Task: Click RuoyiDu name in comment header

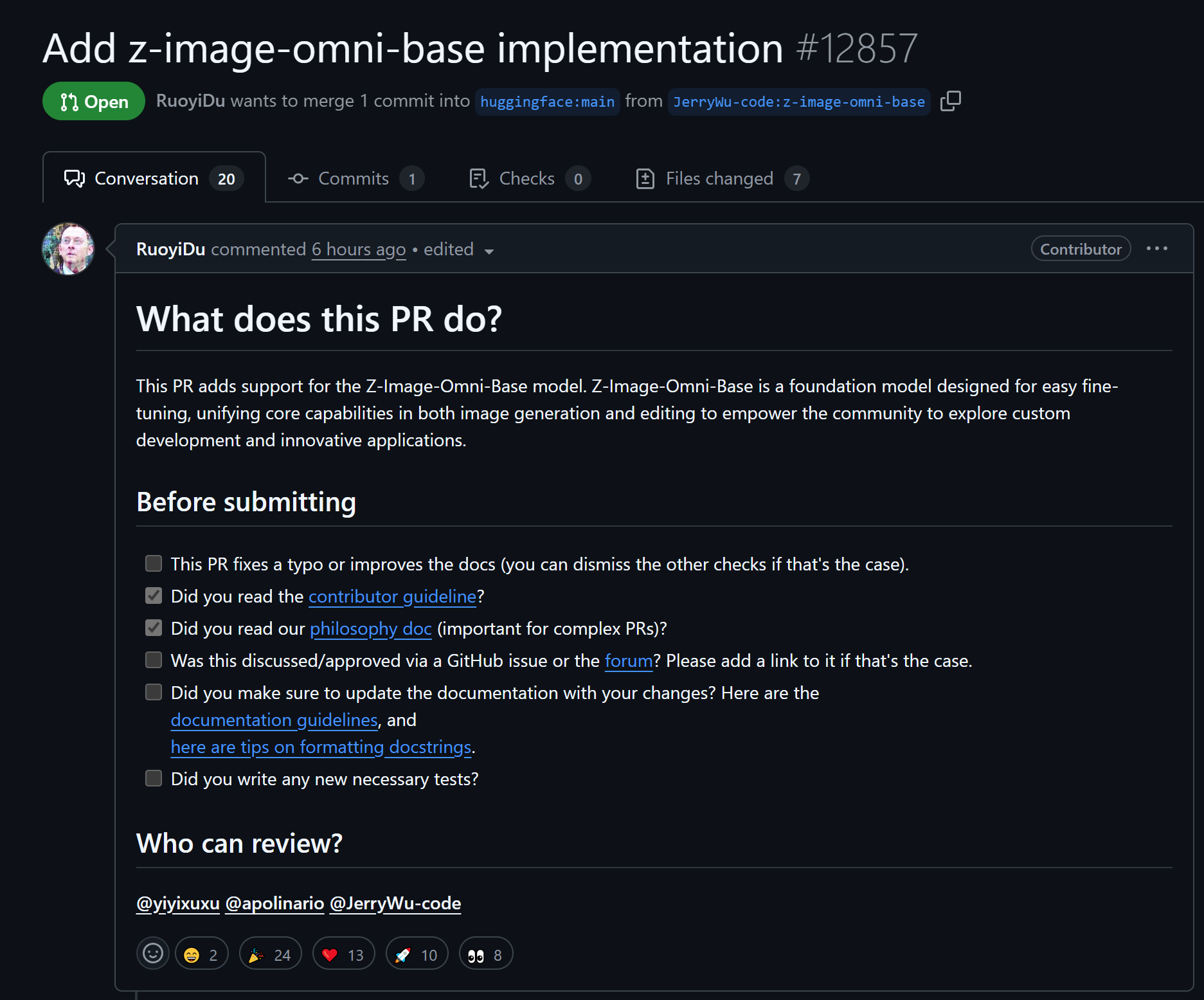Action: tap(171, 249)
